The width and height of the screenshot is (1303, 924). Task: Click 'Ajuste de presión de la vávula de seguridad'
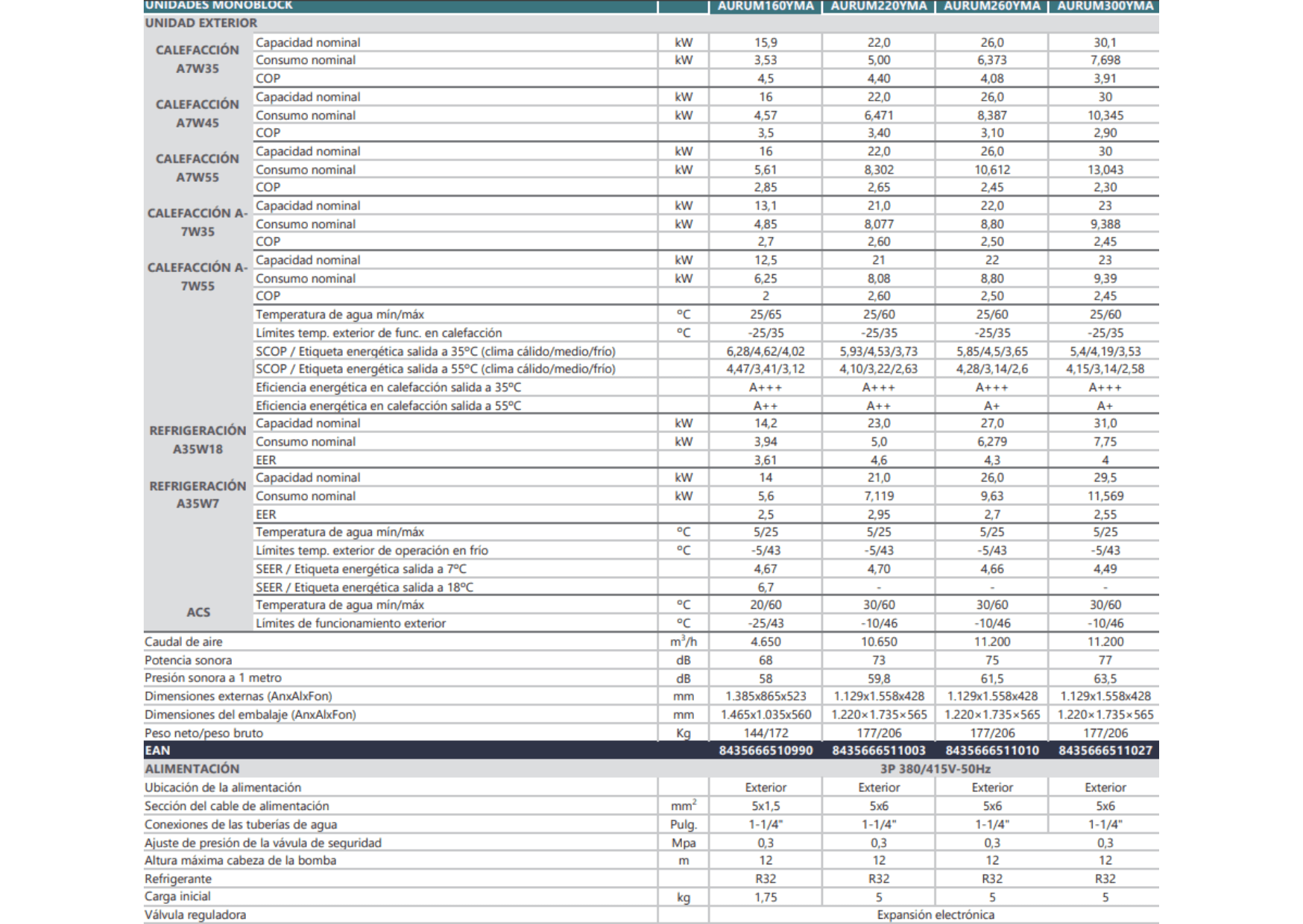(263, 844)
